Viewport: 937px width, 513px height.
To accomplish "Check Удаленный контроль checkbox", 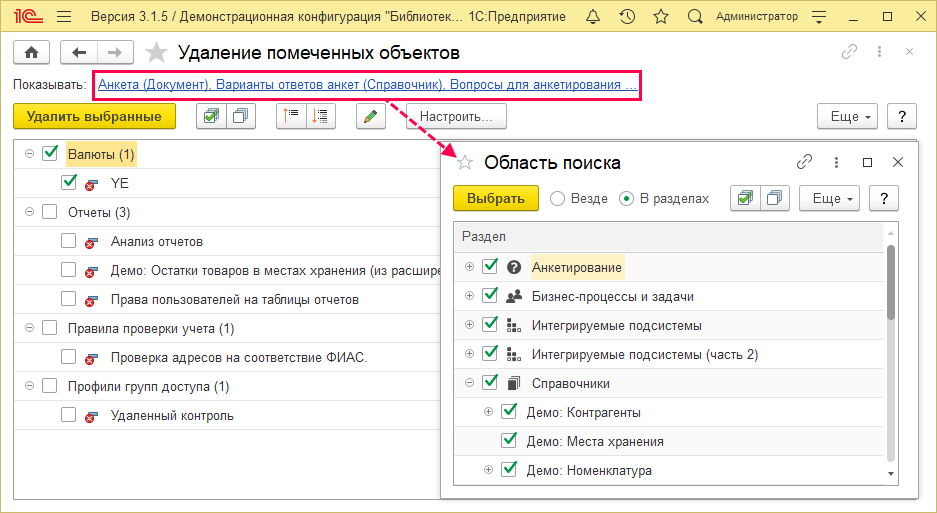I will (x=69, y=414).
